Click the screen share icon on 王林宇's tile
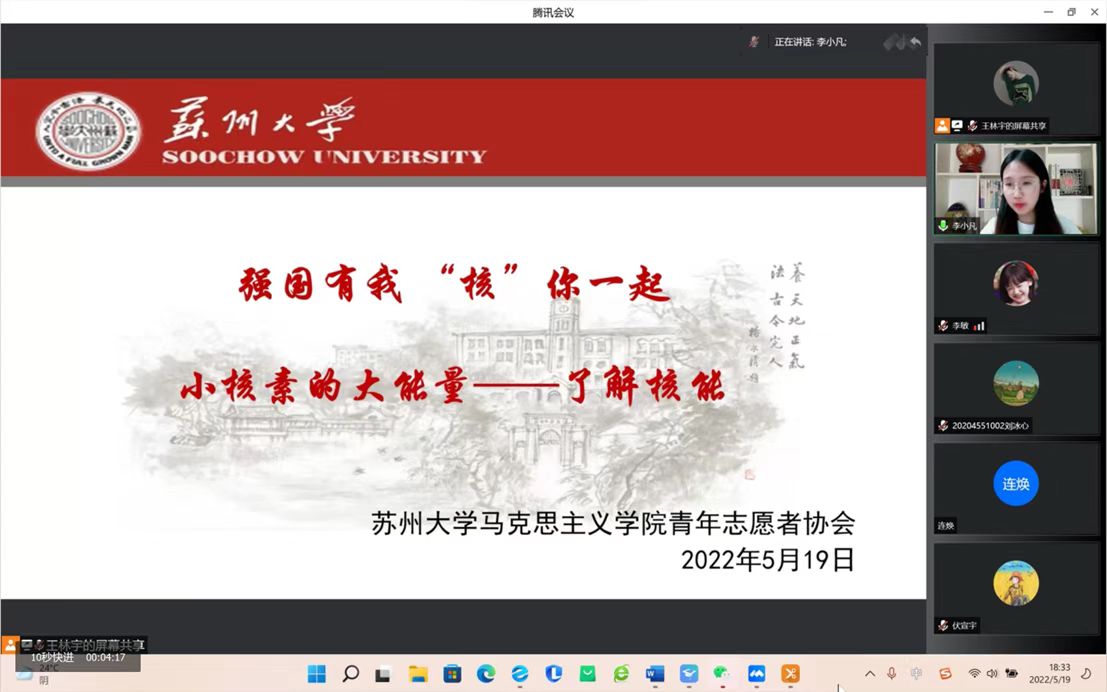 click(x=957, y=126)
